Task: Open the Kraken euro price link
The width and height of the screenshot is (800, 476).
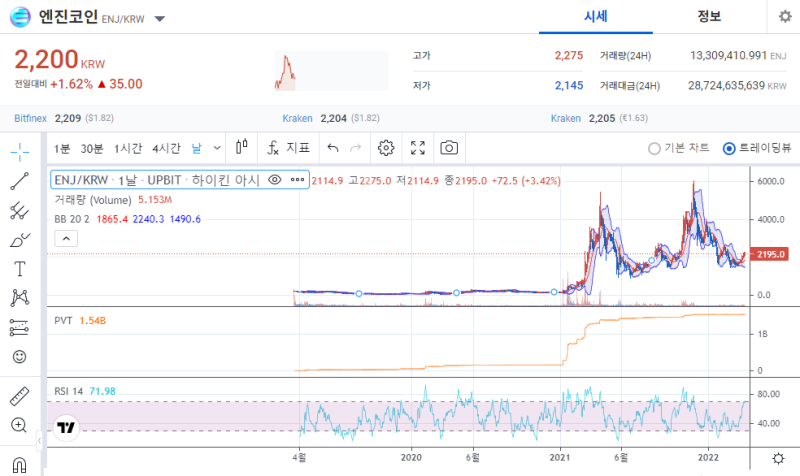Action: coord(566,118)
